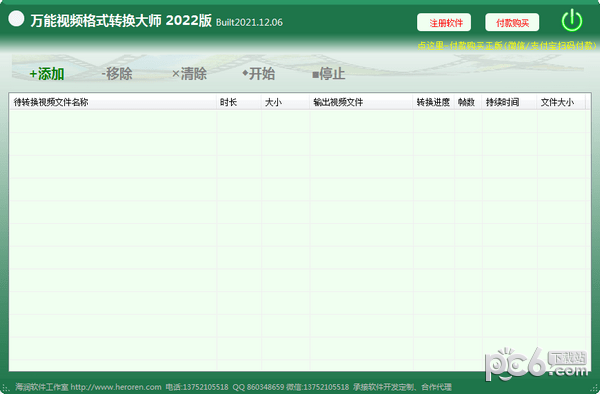The width and height of the screenshot is (600, 394).
Task: Click the 付款购买 purchase button
Action: tap(512, 23)
